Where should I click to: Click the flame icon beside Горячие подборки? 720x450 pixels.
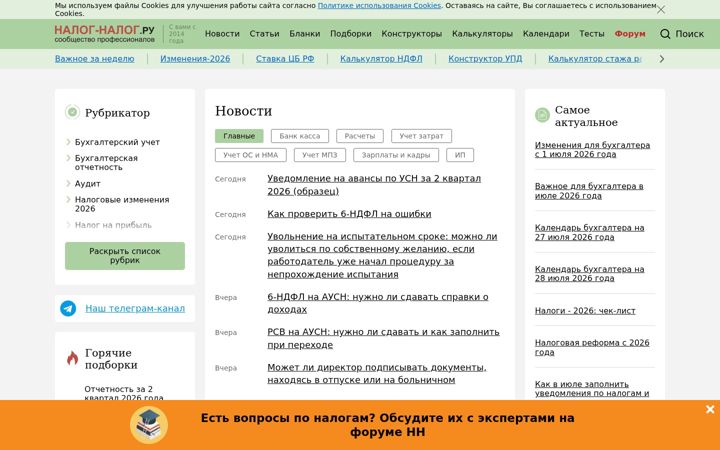click(72, 358)
